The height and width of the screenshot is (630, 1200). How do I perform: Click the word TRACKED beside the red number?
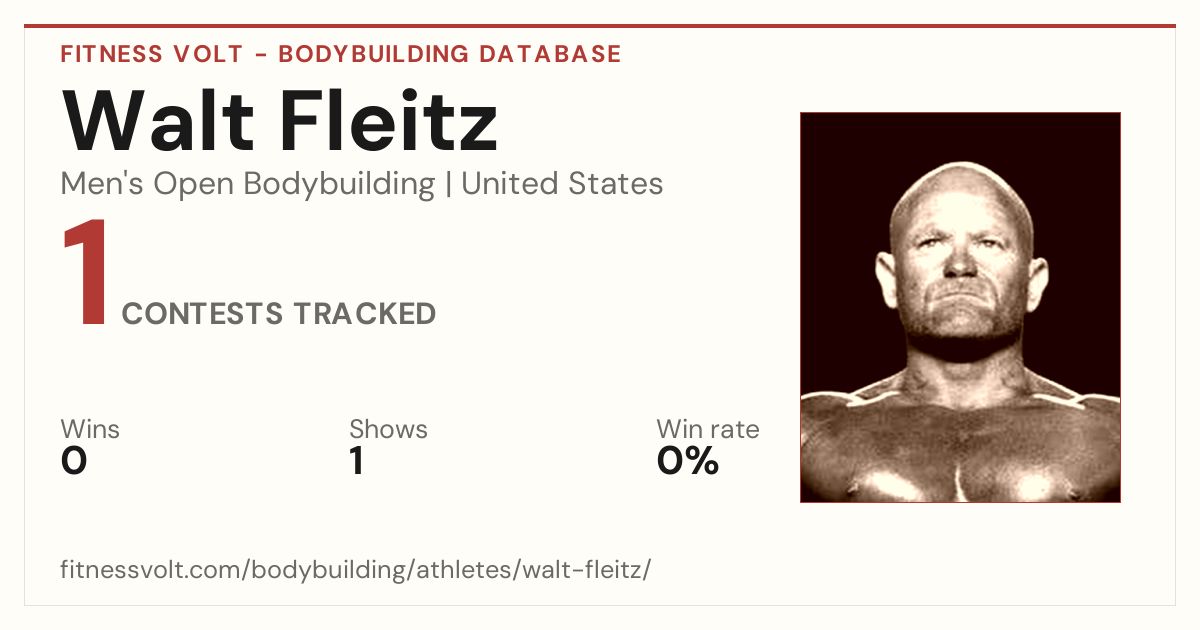[364, 314]
